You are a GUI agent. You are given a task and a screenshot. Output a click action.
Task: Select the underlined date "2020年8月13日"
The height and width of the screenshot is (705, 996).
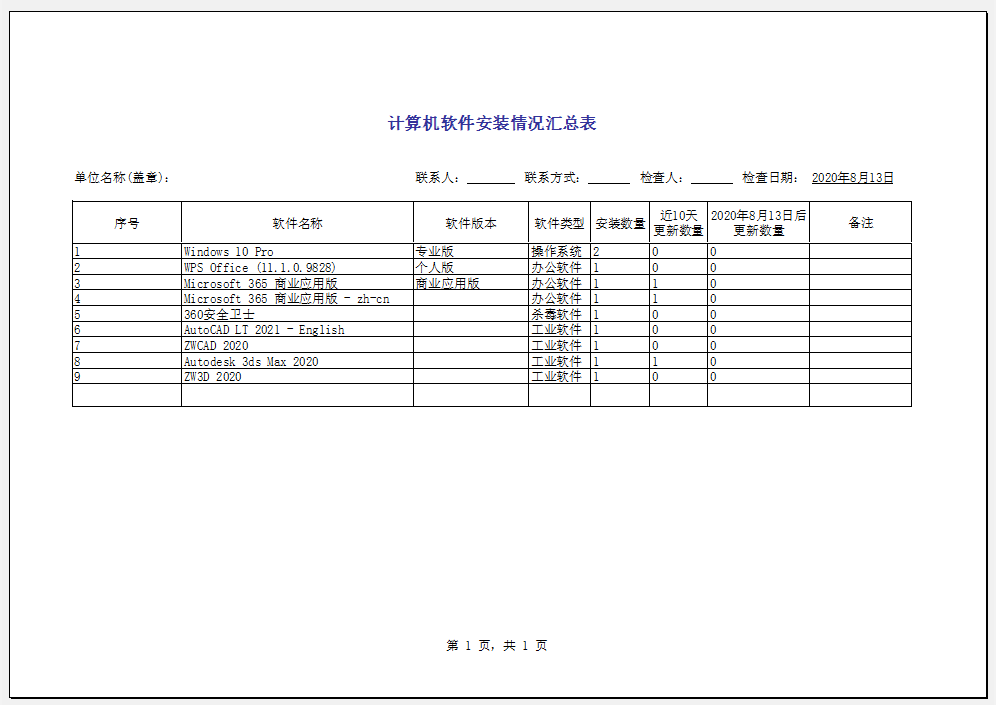point(852,178)
